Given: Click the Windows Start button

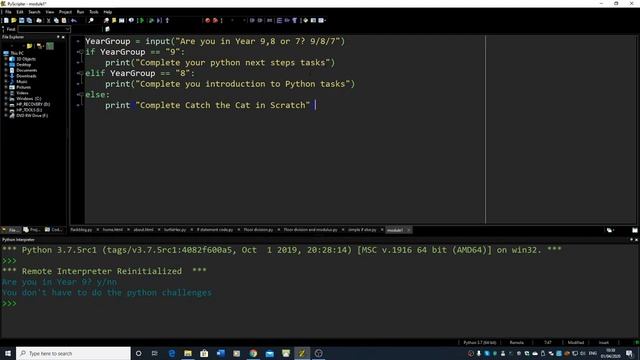Looking at the screenshot, I should (x=8, y=353).
